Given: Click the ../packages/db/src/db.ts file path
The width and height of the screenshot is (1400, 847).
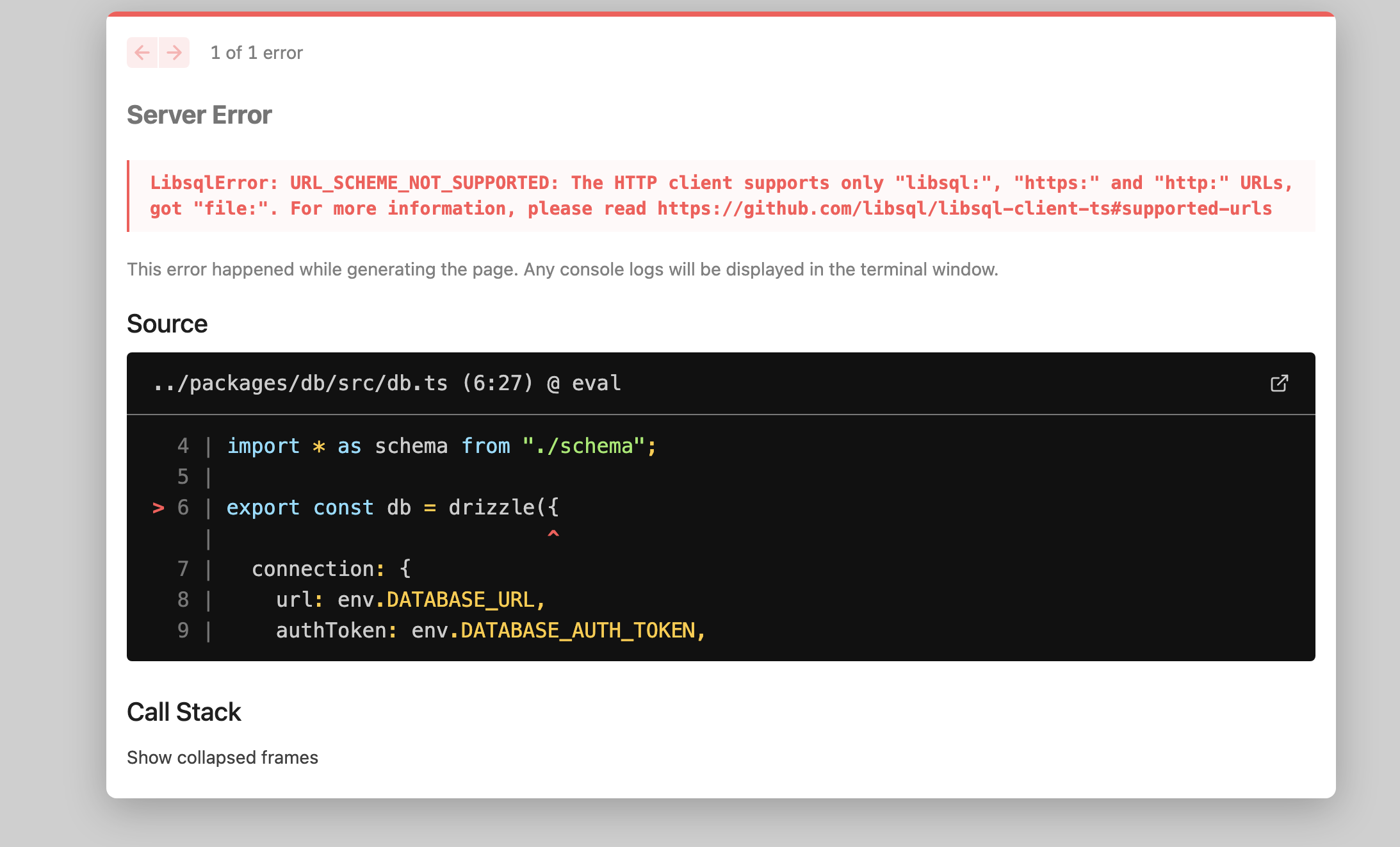Looking at the screenshot, I should pyautogui.click(x=300, y=383).
